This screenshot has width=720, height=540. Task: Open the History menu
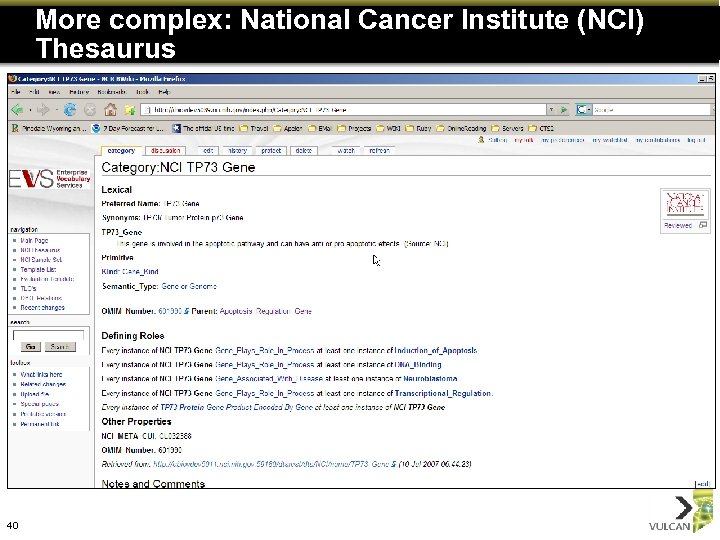(x=79, y=92)
